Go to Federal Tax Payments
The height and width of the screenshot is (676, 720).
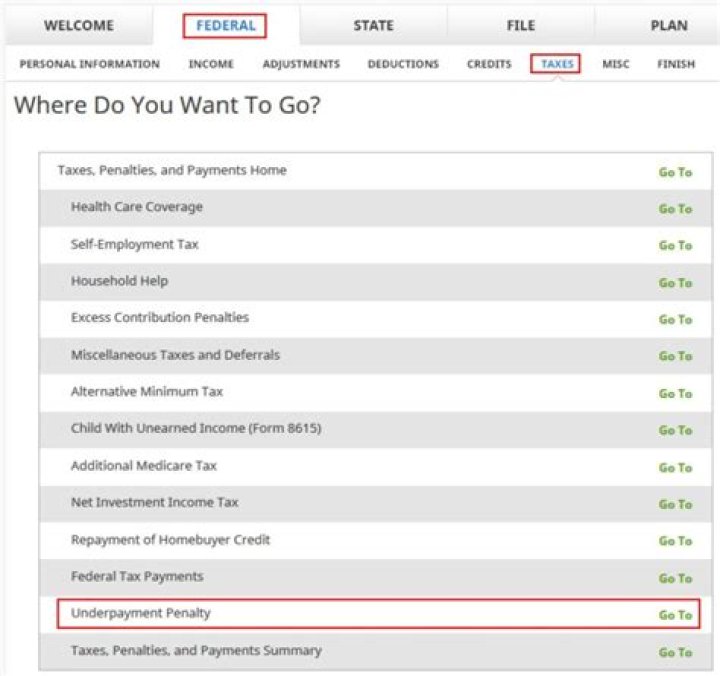pos(675,578)
